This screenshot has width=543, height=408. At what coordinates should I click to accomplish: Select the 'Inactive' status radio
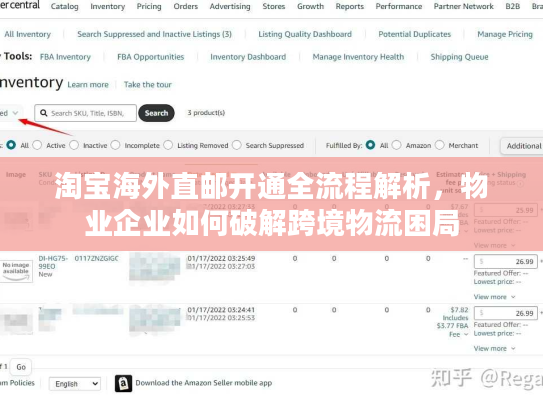click(74, 145)
